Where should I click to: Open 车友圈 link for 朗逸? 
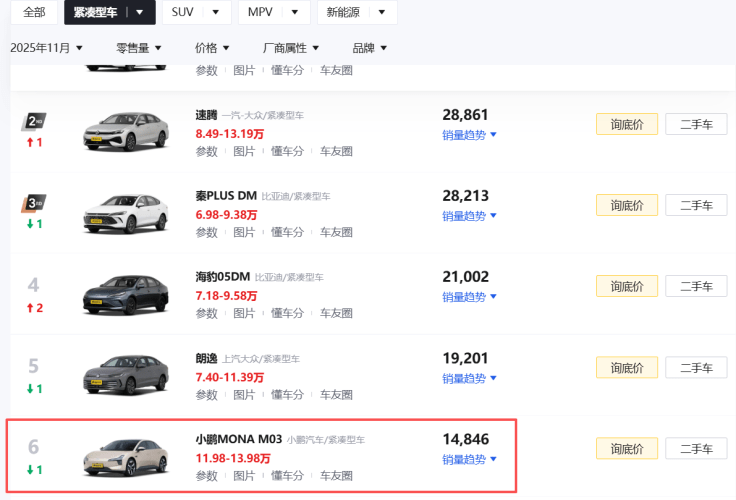[x=336, y=395]
